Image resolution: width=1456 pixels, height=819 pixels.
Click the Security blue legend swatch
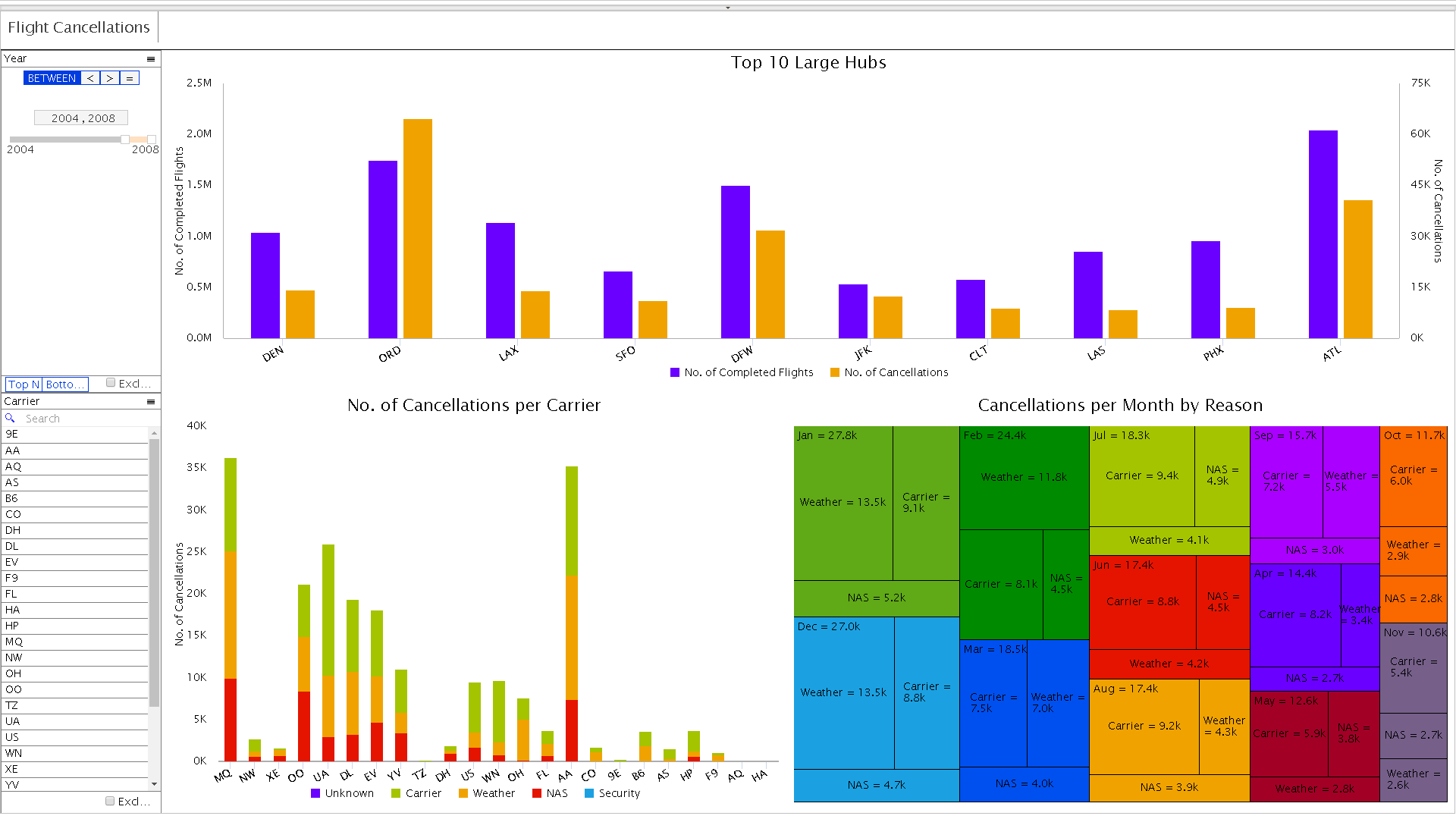coord(589,793)
